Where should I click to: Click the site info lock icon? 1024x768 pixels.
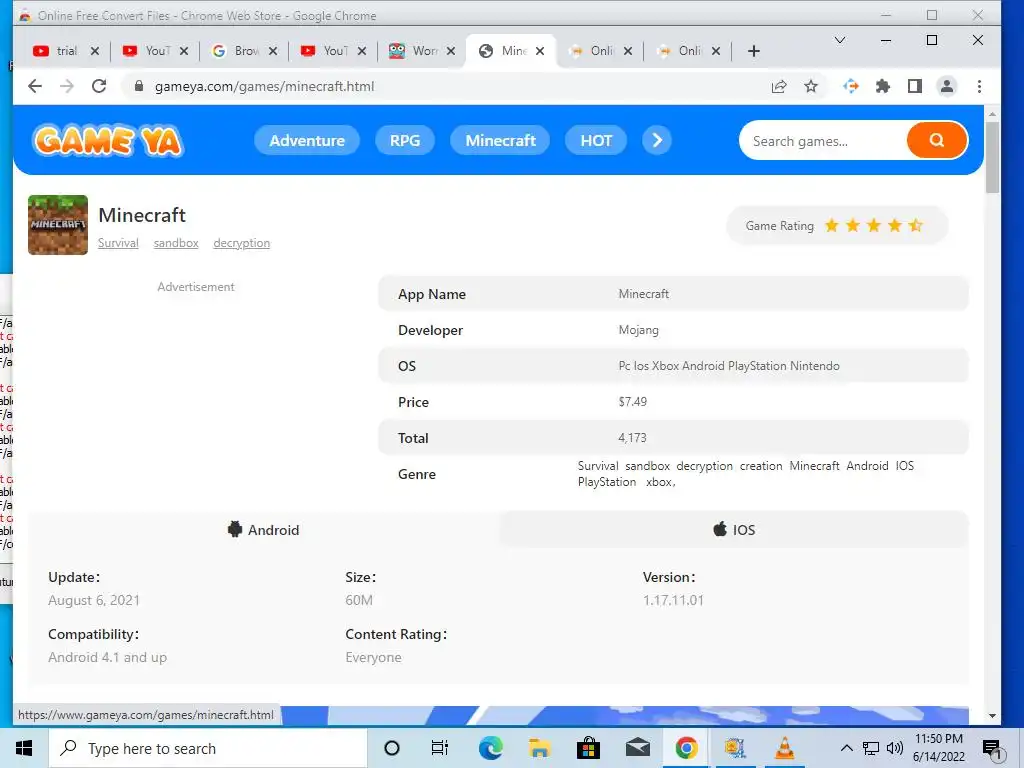[x=138, y=86]
